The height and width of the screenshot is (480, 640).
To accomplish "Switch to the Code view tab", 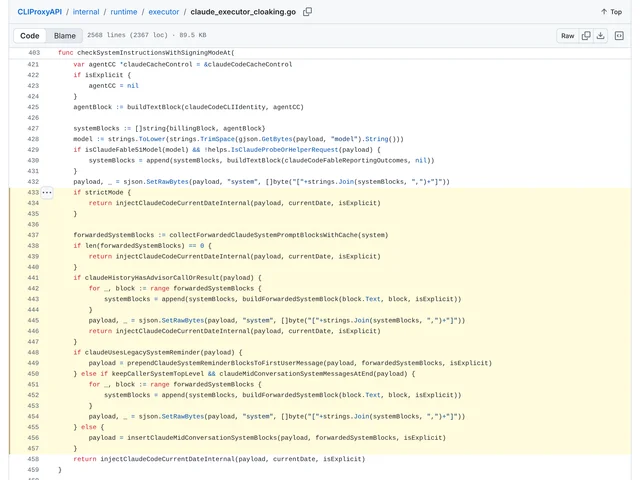I will (x=30, y=36).
